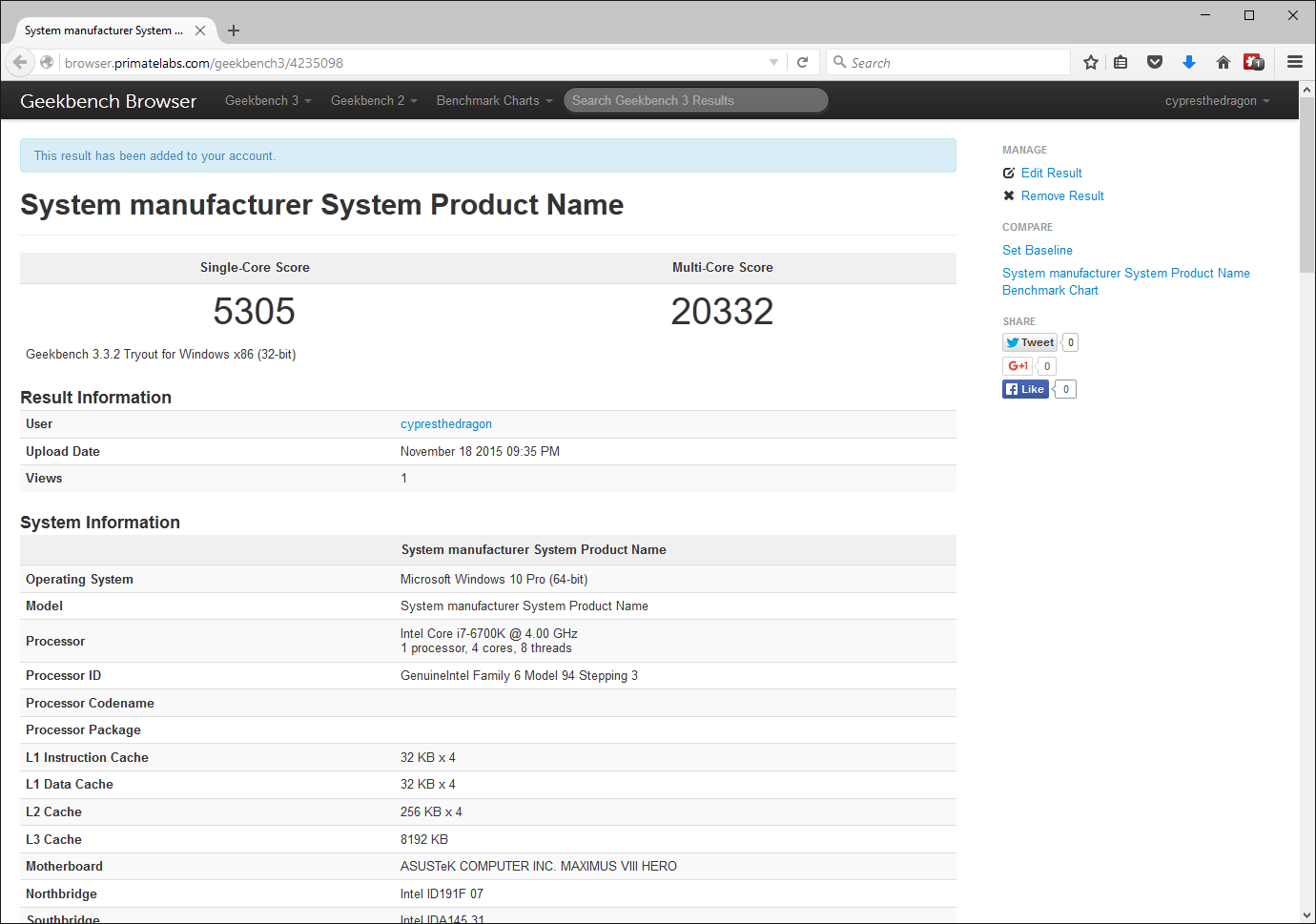This screenshot has height=924, width=1316.
Task: Select the System manufacturer browser tab
Action: (x=114, y=31)
